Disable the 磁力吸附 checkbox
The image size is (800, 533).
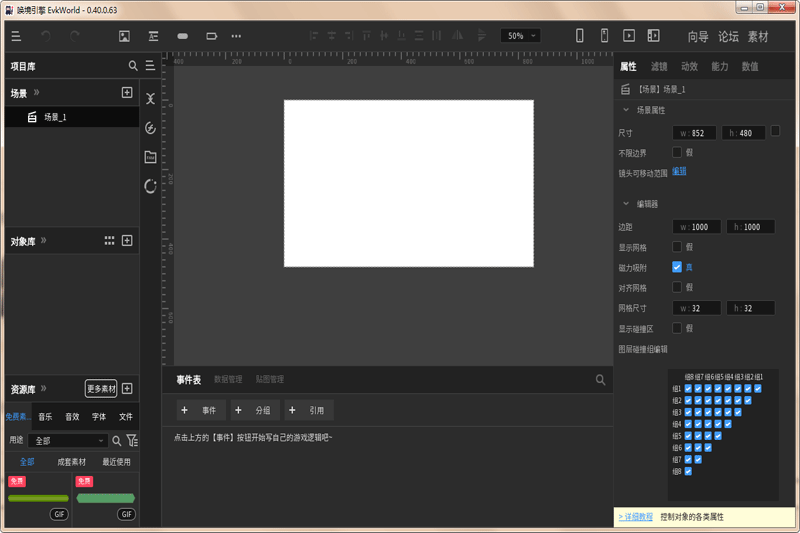[677, 267]
